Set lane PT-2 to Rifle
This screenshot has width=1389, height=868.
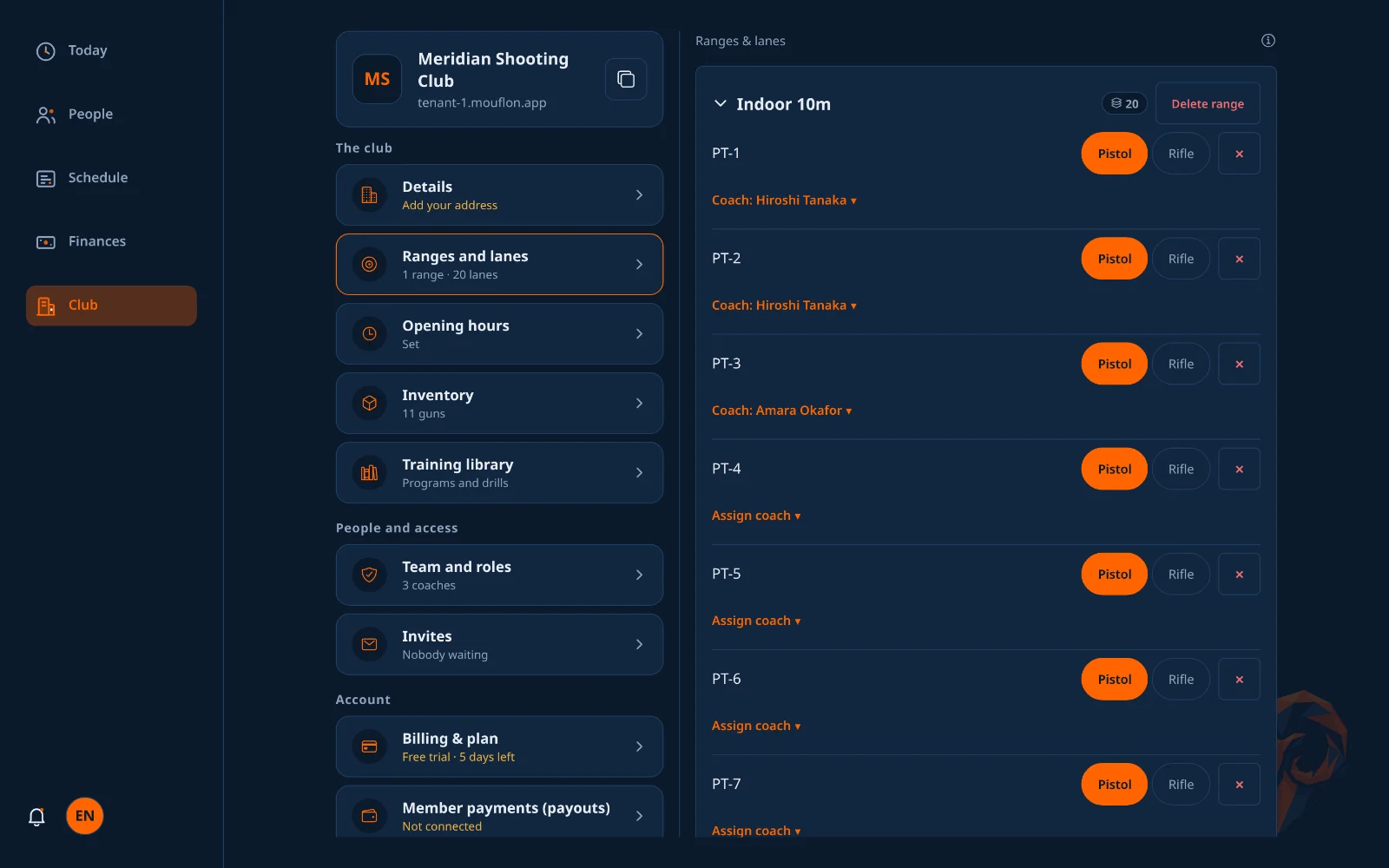pos(1181,259)
